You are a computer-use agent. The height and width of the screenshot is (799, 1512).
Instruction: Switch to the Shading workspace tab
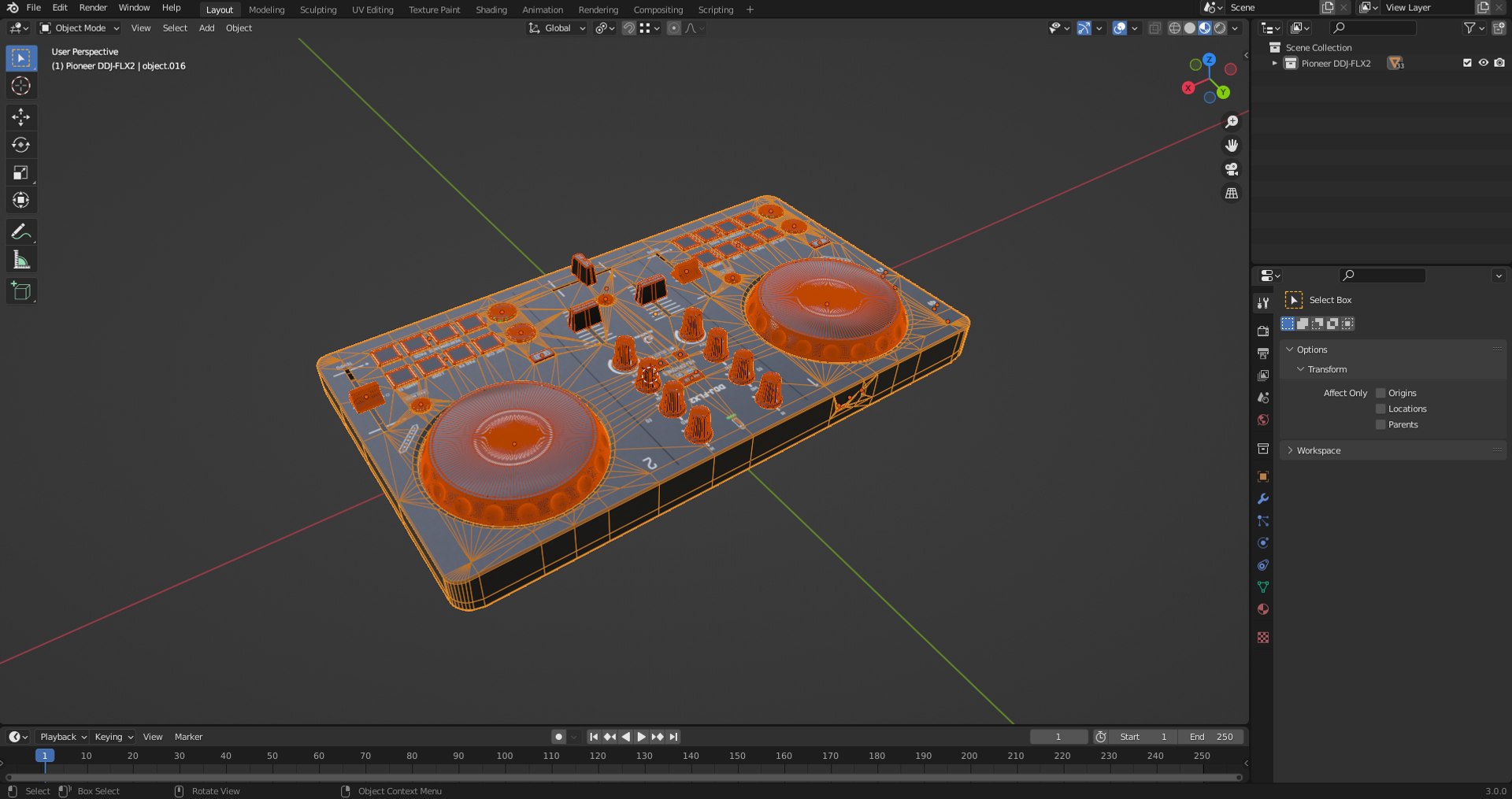(x=491, y=10)
